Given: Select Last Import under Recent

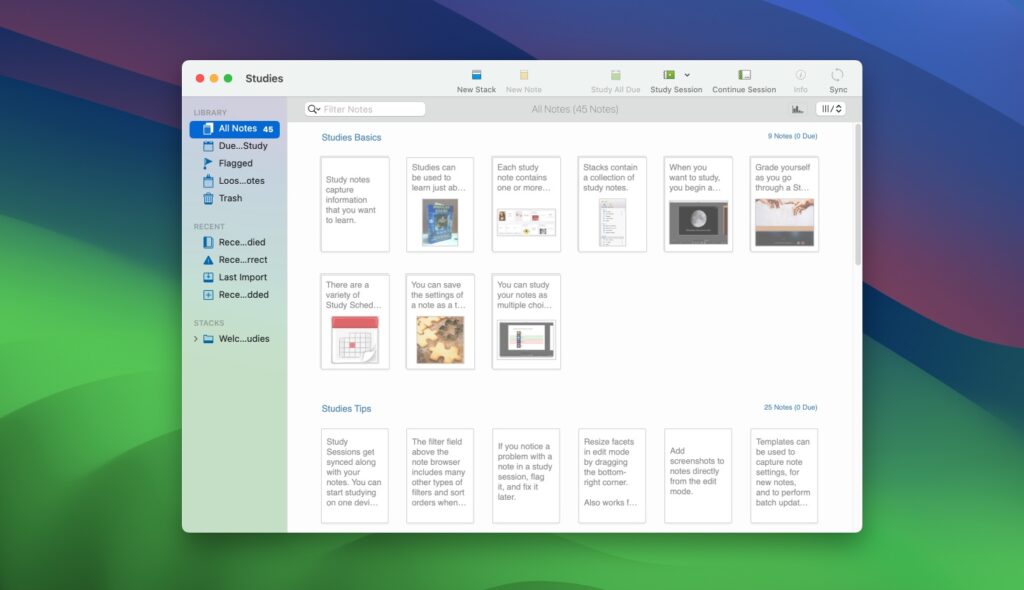Looking at the screenshot, I should tap(241, 277).
